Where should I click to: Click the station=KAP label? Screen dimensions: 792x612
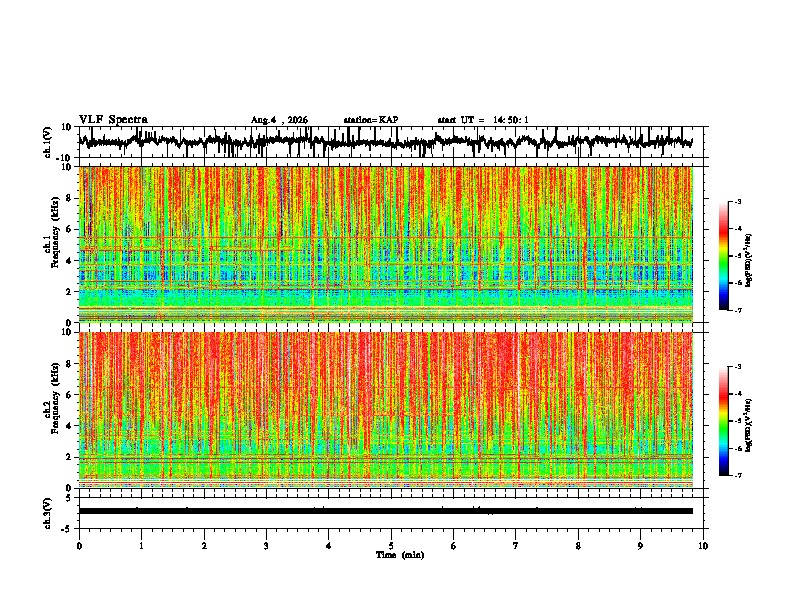(371, 120)
